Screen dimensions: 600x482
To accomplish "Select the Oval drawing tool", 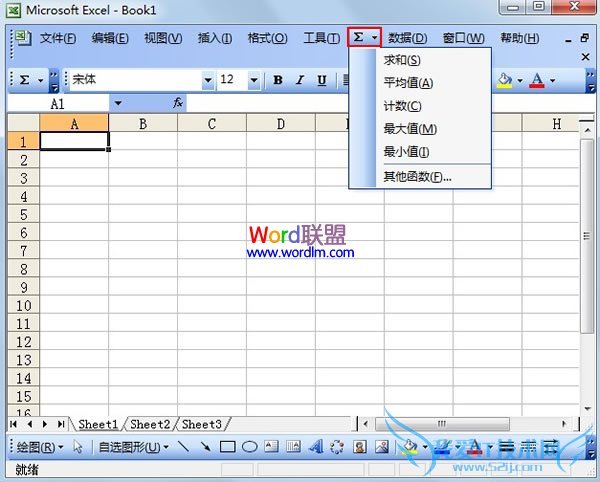I will click(249, 446).
